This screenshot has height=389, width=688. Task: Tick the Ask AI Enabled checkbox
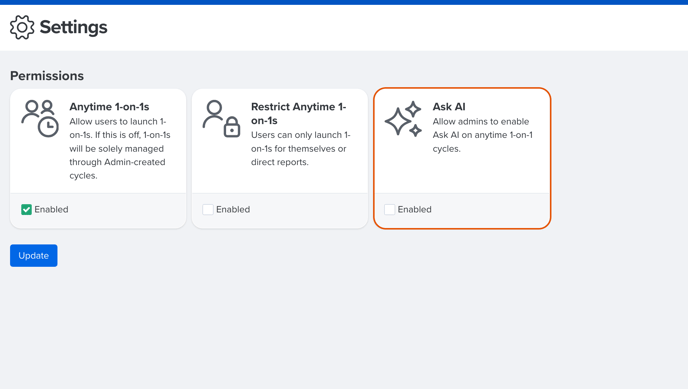tap(390, 210)
